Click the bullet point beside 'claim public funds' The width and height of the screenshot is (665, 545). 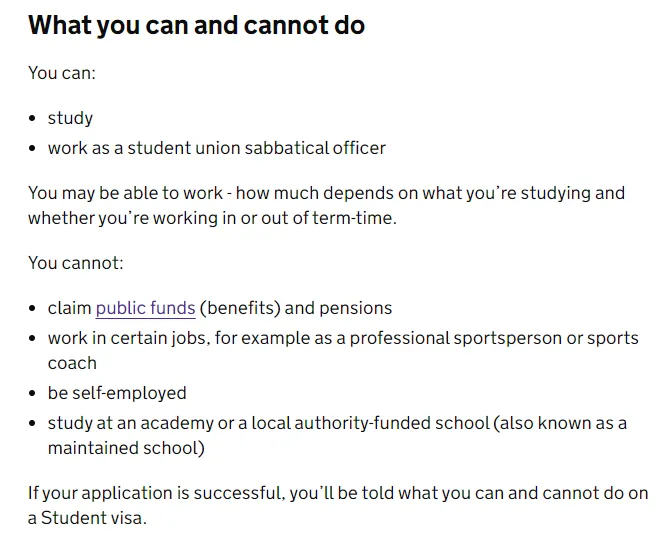pos(32,309)
